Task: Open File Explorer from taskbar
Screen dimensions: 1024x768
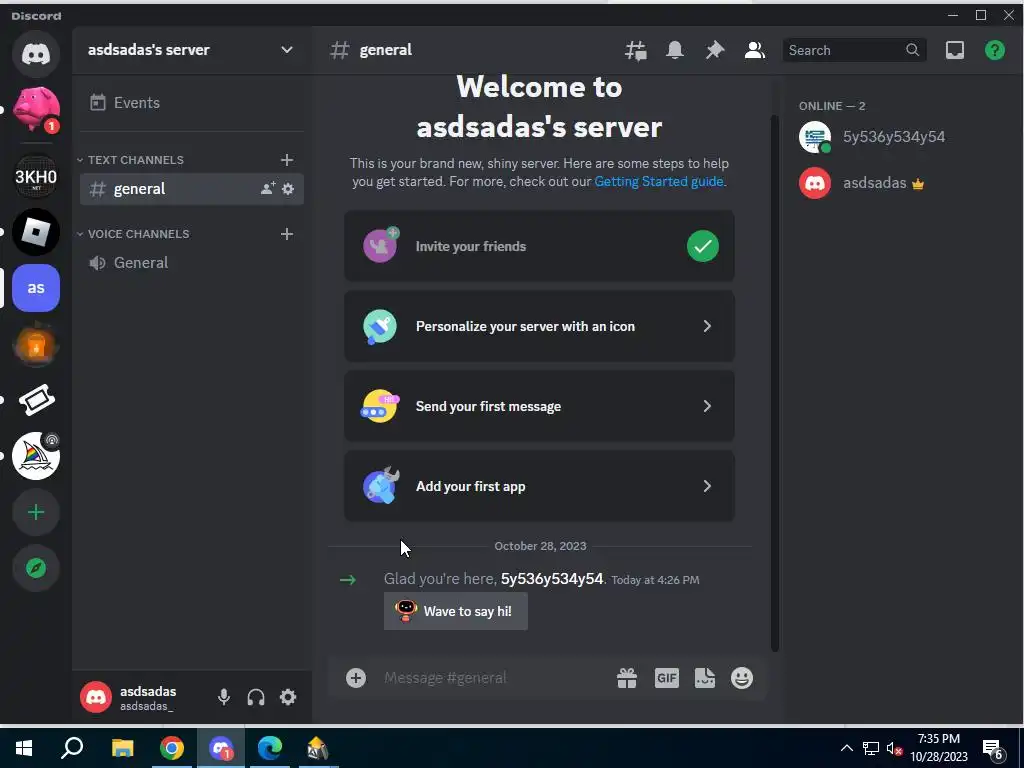Action: click(x=122, y=748)
